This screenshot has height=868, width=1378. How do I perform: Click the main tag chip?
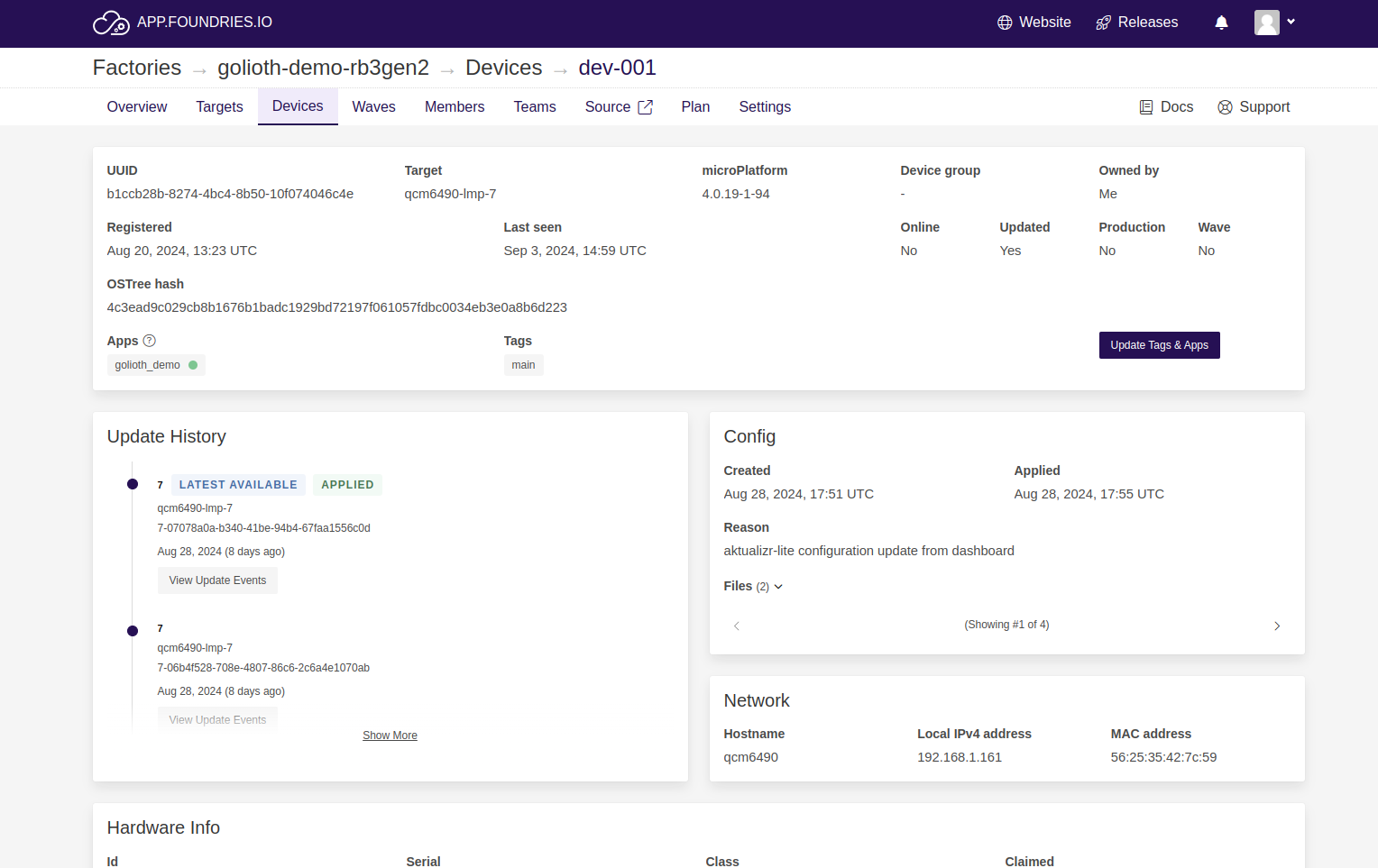(523, 365)
